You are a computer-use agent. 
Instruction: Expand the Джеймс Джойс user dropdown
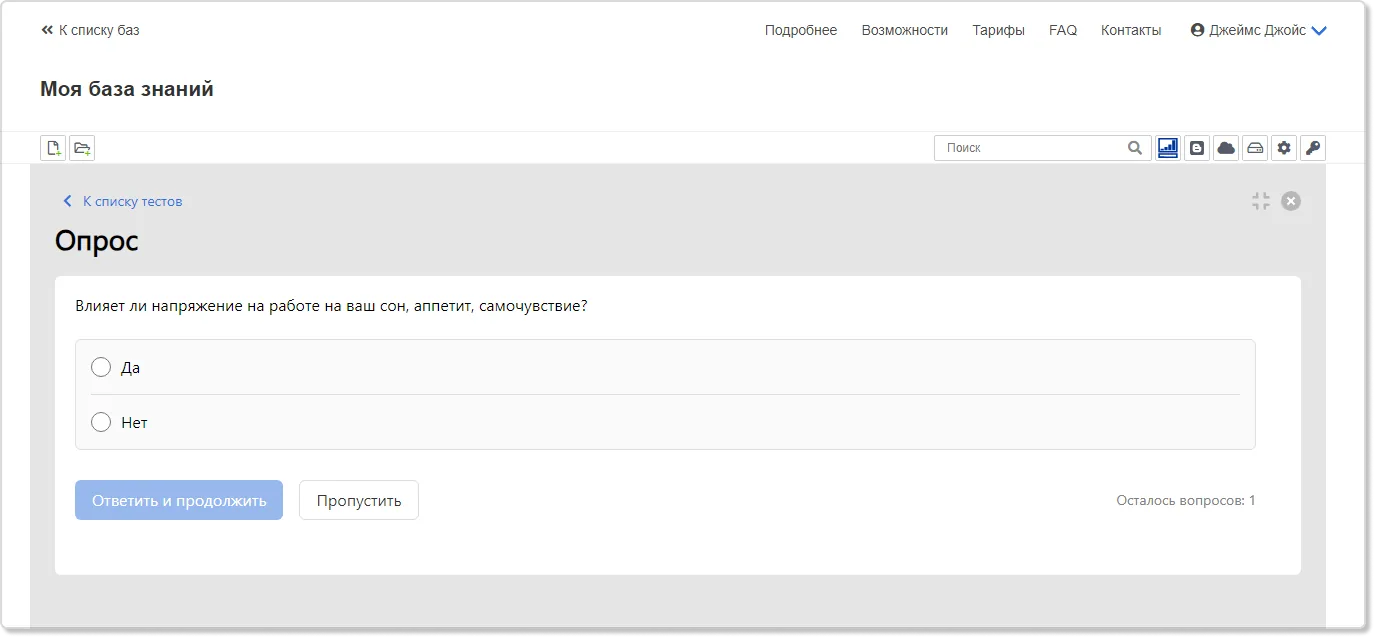point(1258,30)
